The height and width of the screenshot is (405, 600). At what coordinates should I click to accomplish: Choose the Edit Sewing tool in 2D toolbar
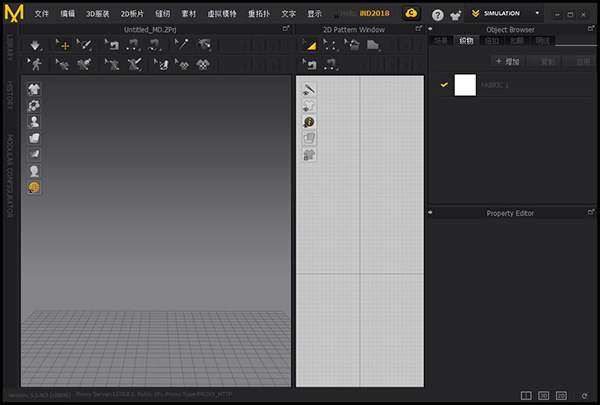[x=310, y=64]
